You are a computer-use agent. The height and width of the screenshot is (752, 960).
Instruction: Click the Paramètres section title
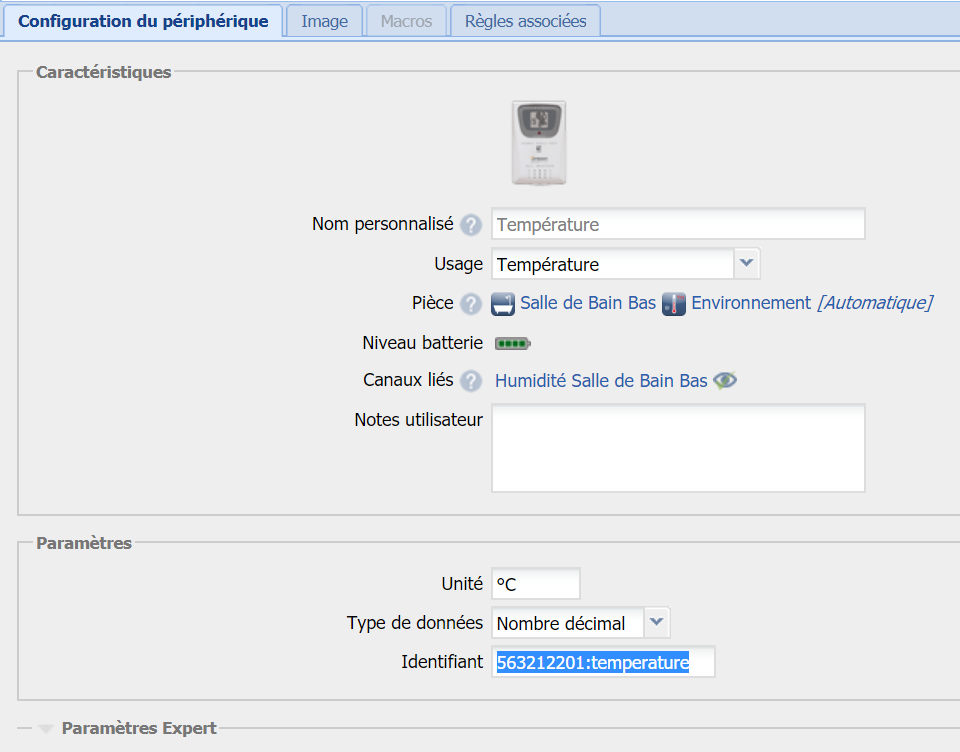(84, 543)
